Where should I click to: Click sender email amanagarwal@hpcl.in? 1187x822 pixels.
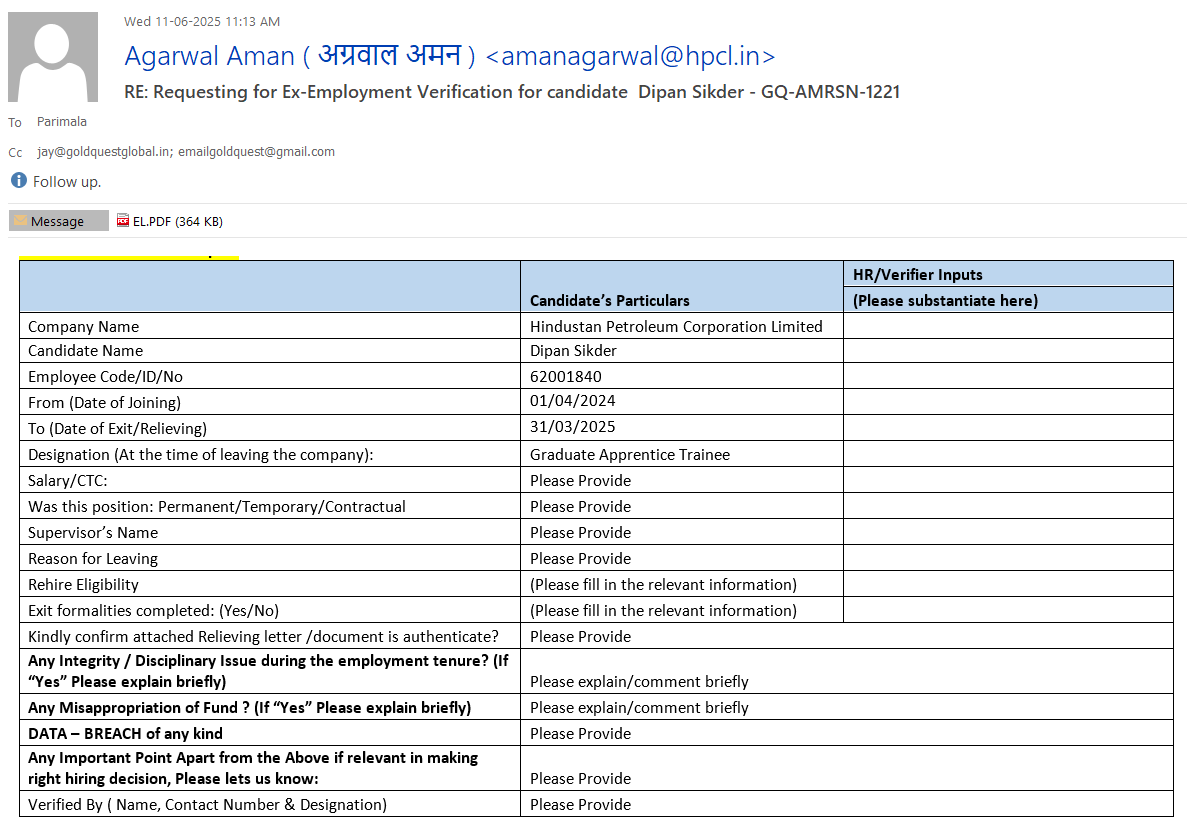pos(630,56)
